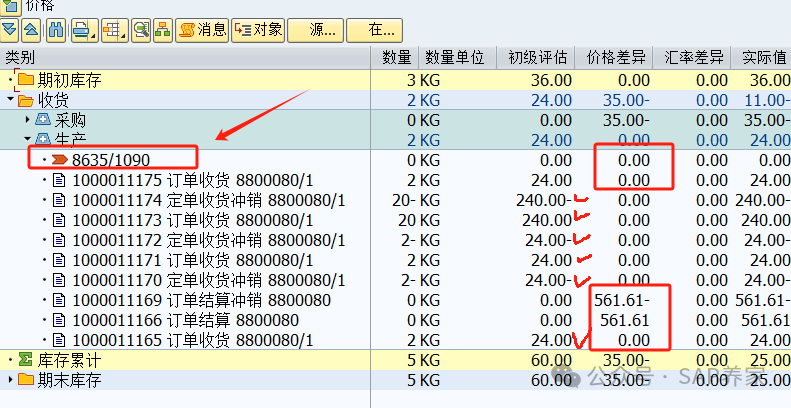Viewport: 791px width, 408px height.
Task: Click the Print toolbar icon
Action: 82,30
